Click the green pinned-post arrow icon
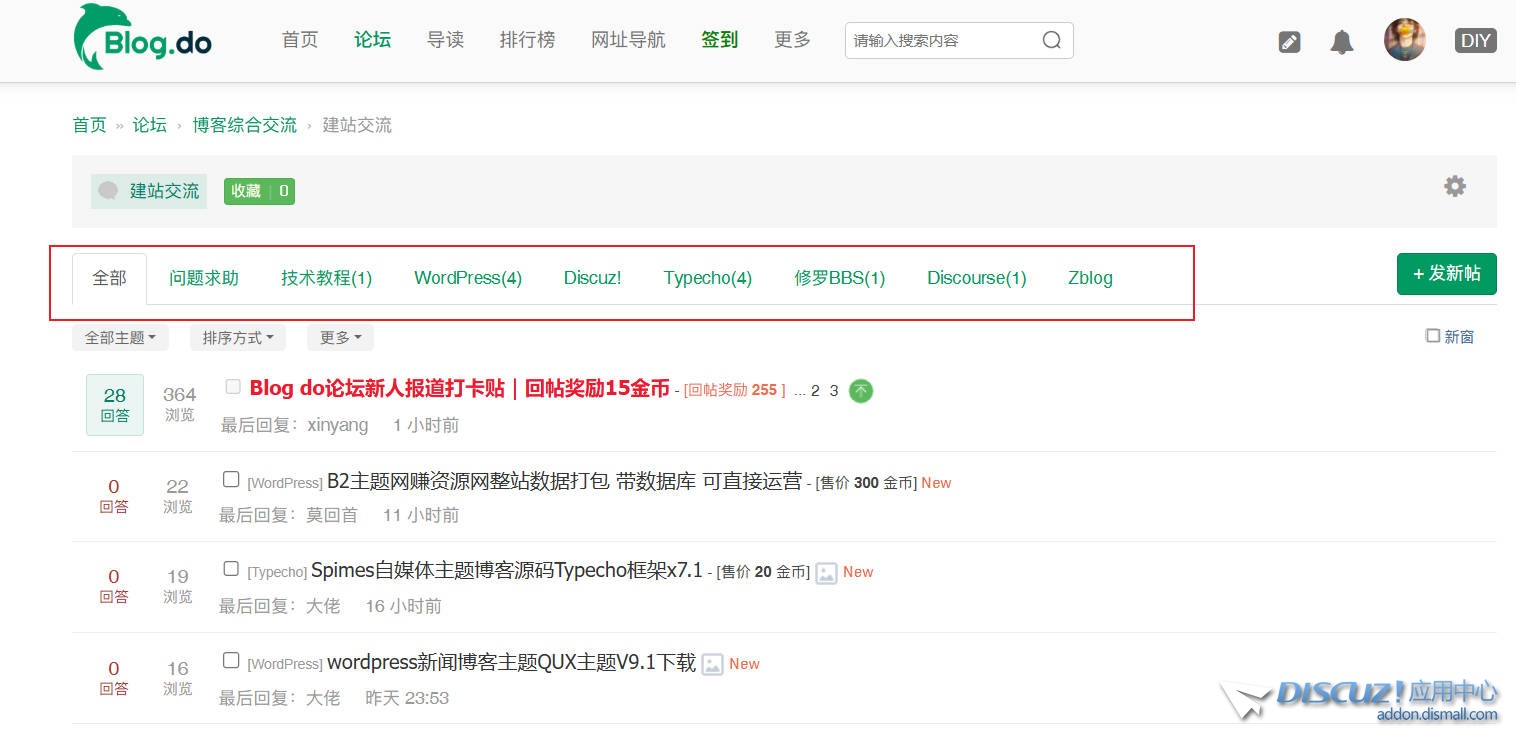Image resolution: width=1516 pixels, height=740 pixels. (860, 391)
